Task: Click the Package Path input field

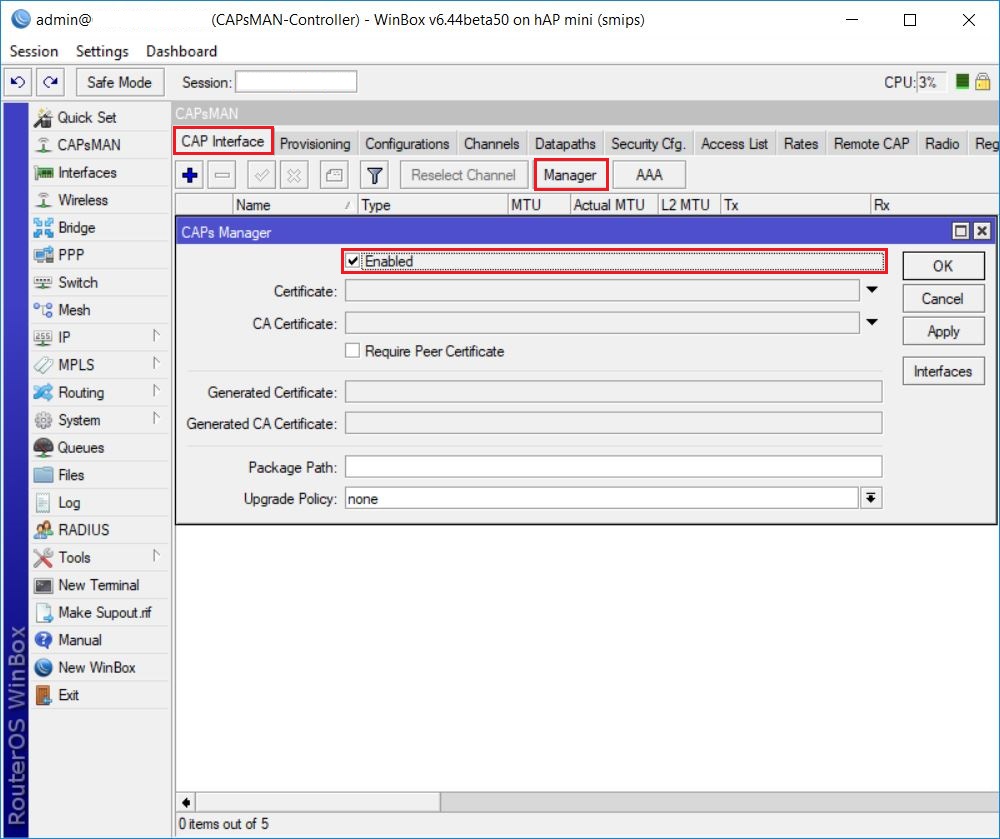Action: 614,467
